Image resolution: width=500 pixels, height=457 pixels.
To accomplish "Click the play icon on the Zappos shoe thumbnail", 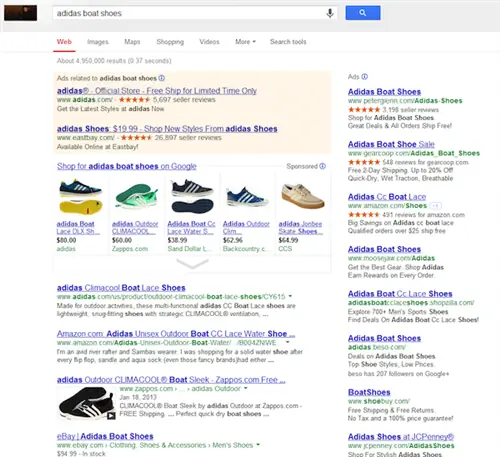I will tap(111, 415).
